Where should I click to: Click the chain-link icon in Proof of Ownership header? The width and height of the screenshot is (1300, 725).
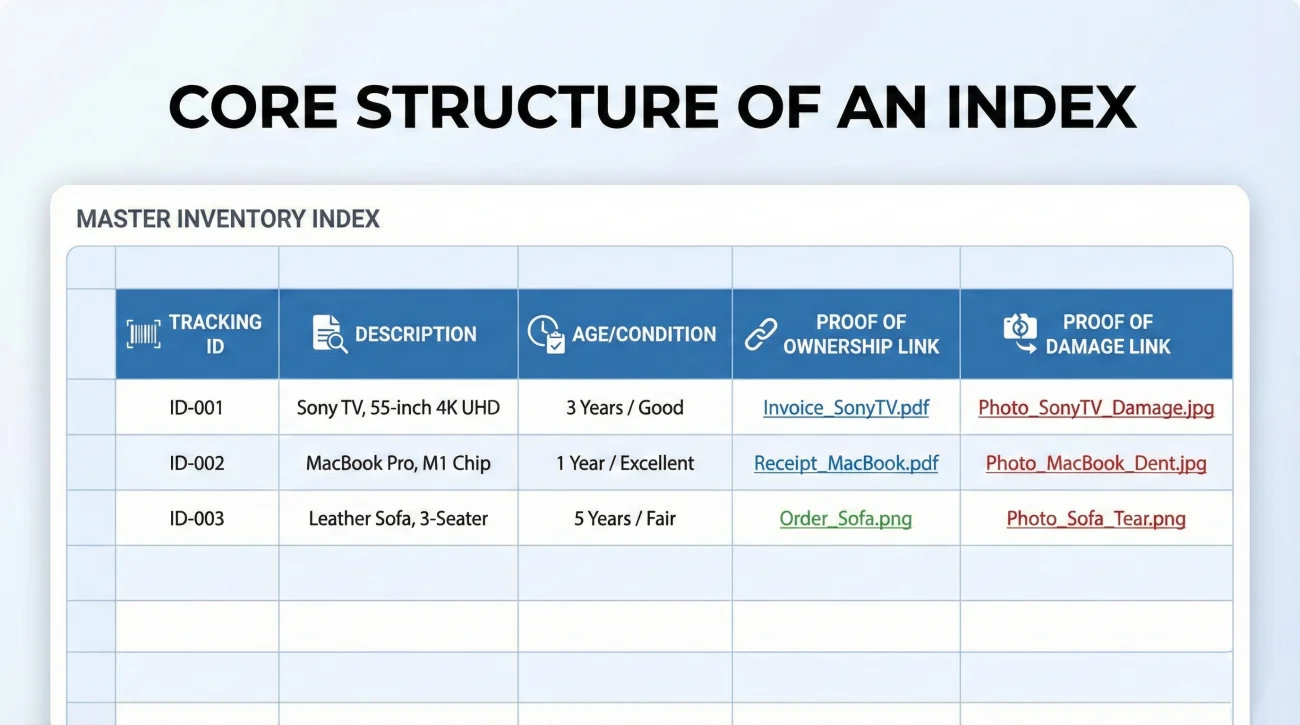coord(763,333)
